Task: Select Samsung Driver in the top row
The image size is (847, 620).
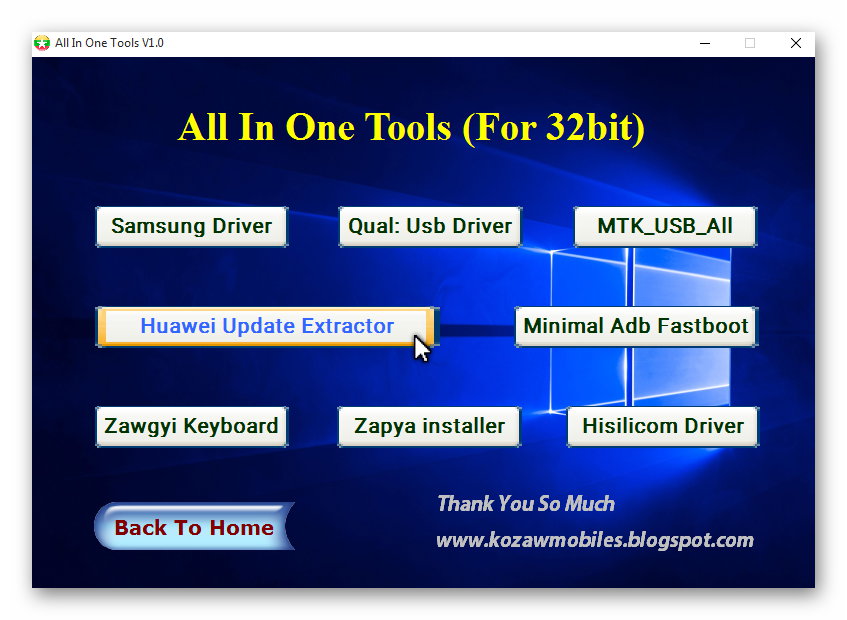Action: 191,226
